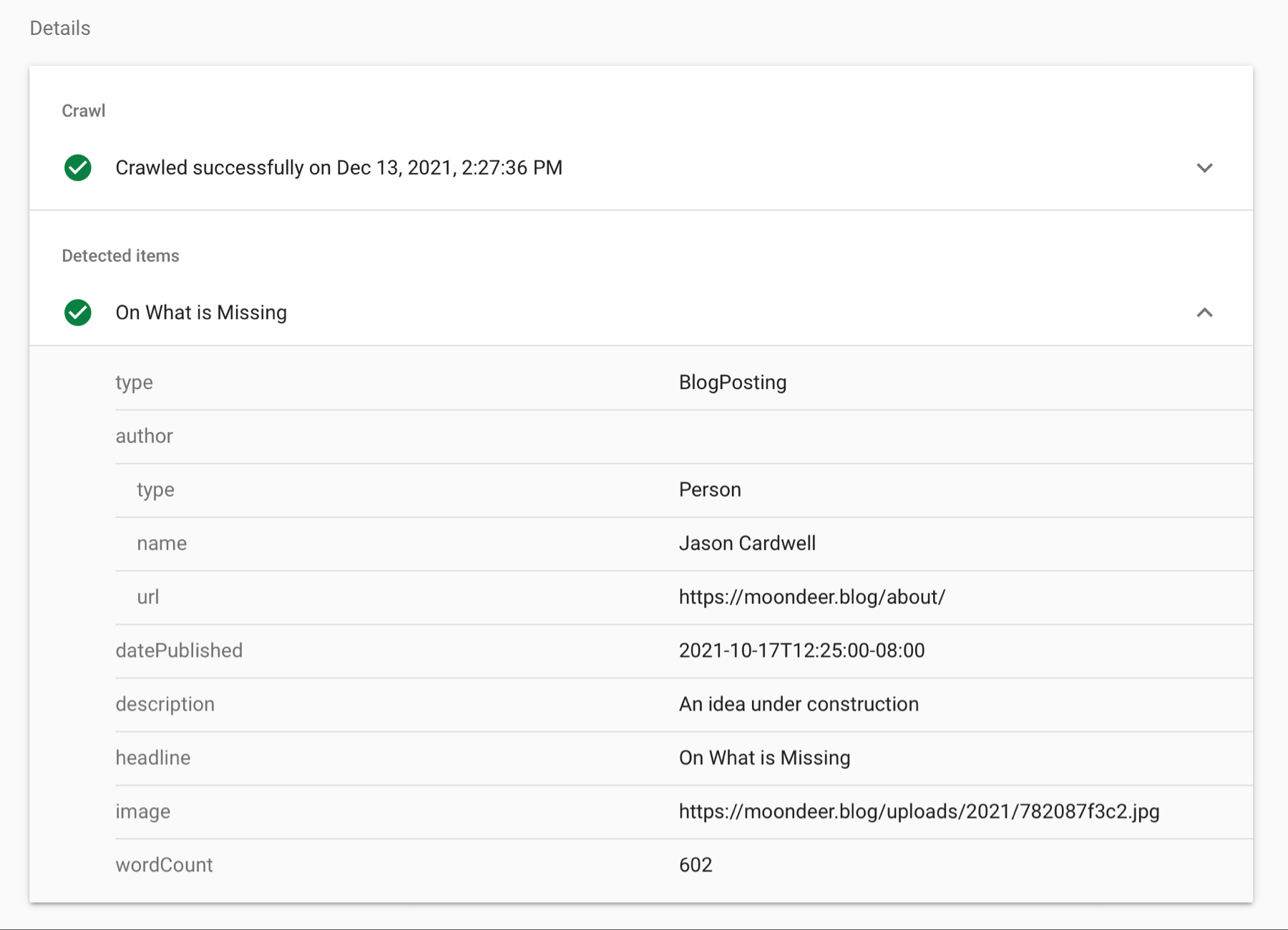This screenshot has height=930, width=1288.
Task: Open the moondeer.blog/about/ url value
Action: 812,597
